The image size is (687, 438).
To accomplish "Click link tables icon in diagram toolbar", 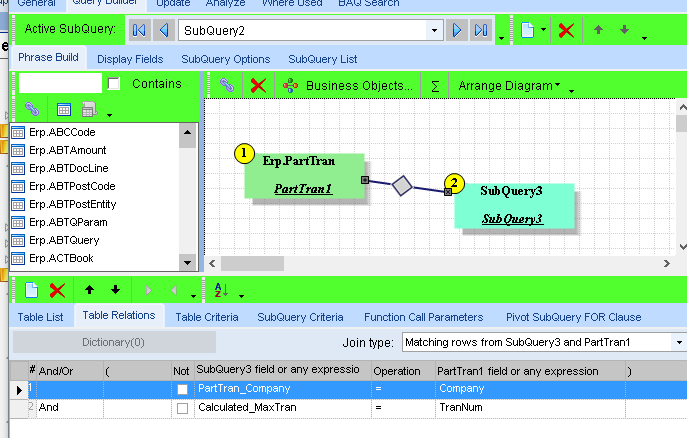I will tap(227, 85).
